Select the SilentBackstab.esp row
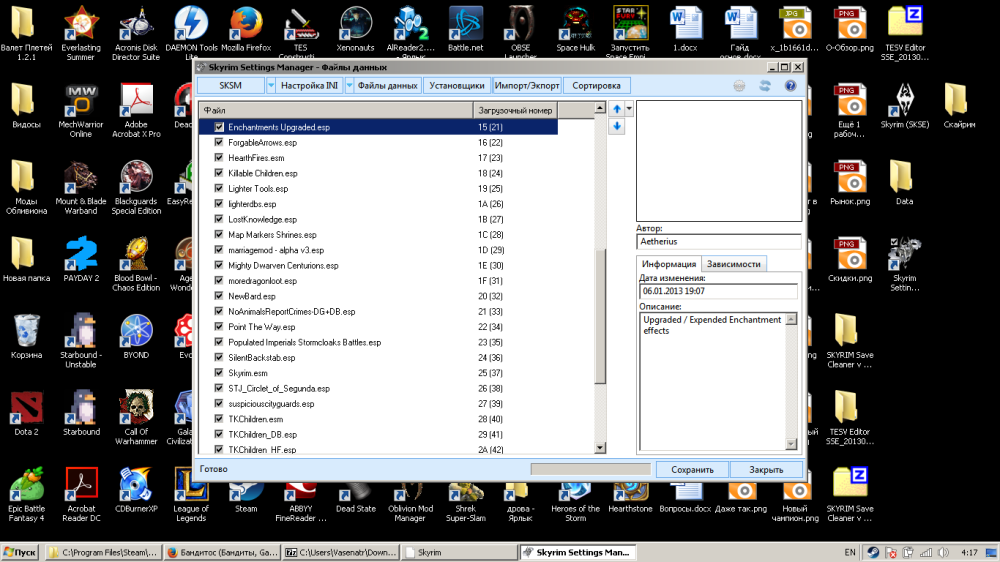Viewport: 1000px width, 562px height. [x=378, y=357]
